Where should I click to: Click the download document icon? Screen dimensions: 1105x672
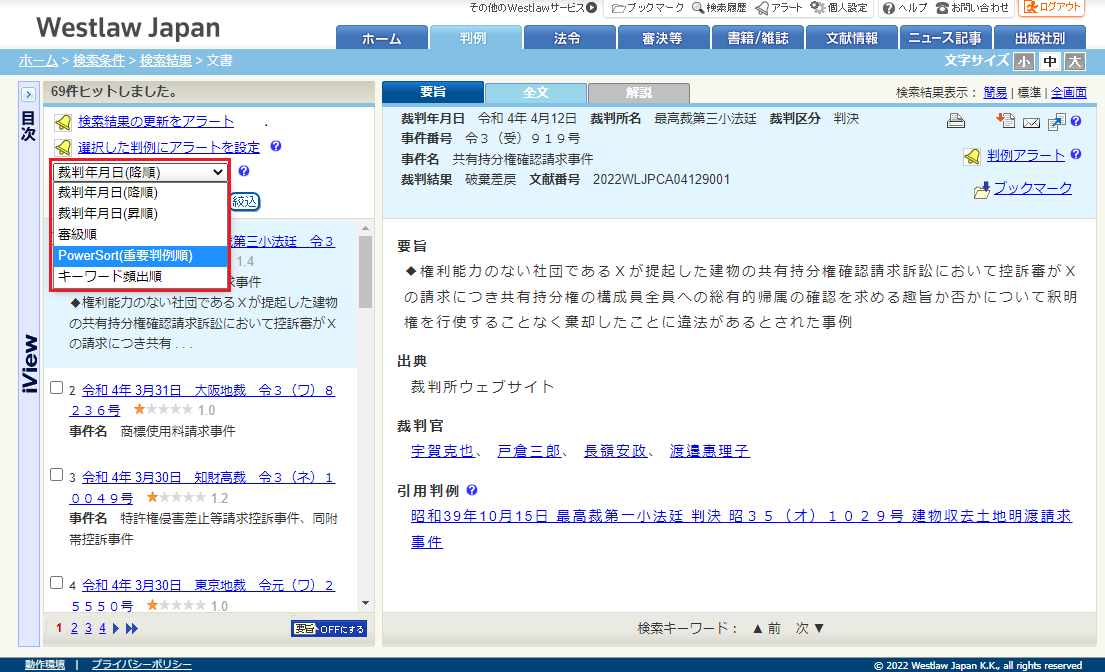point(1006,120)
